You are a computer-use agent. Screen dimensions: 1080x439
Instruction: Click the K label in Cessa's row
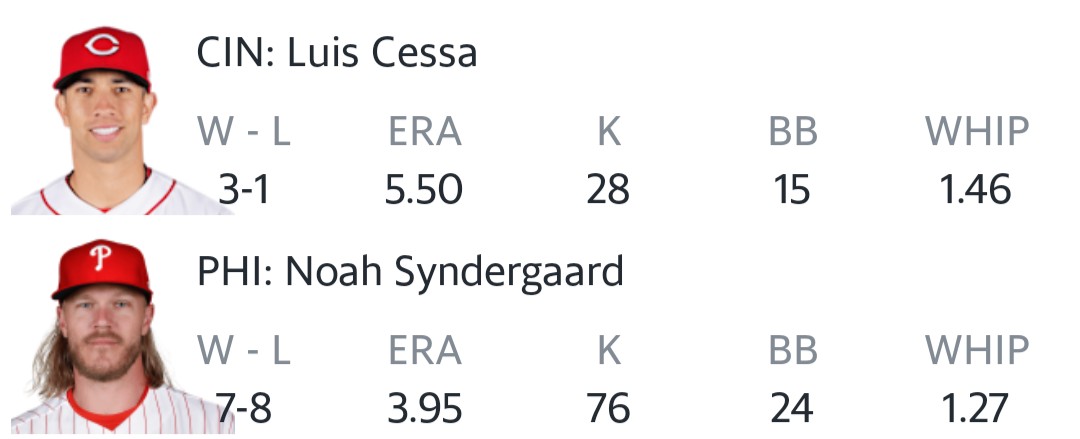(x=608, y=132)
